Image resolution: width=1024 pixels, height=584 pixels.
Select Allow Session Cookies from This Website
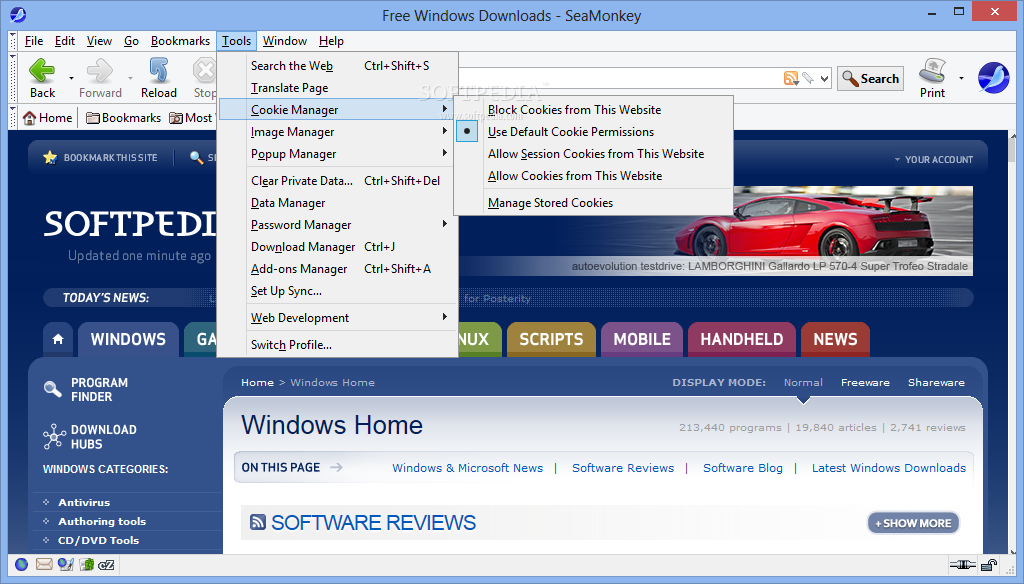[594, 154]
